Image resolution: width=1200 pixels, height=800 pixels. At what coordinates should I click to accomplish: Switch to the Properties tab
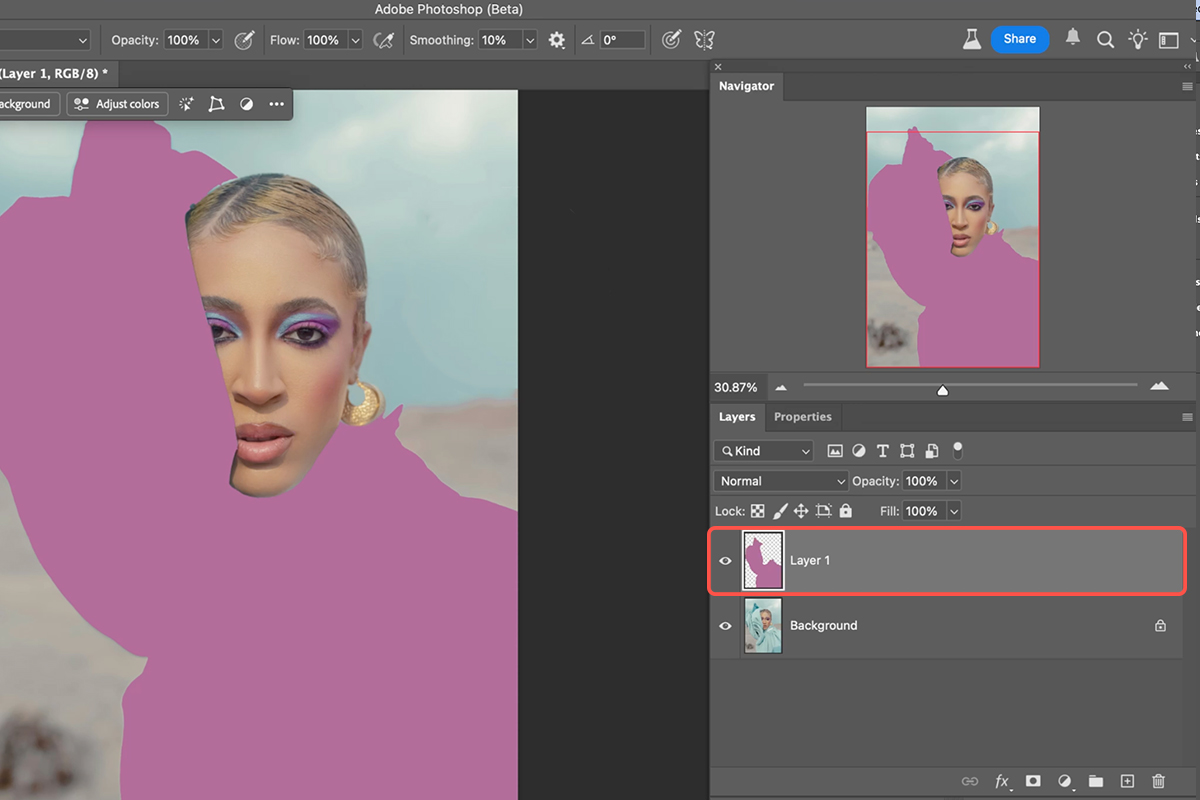point(802,417)
